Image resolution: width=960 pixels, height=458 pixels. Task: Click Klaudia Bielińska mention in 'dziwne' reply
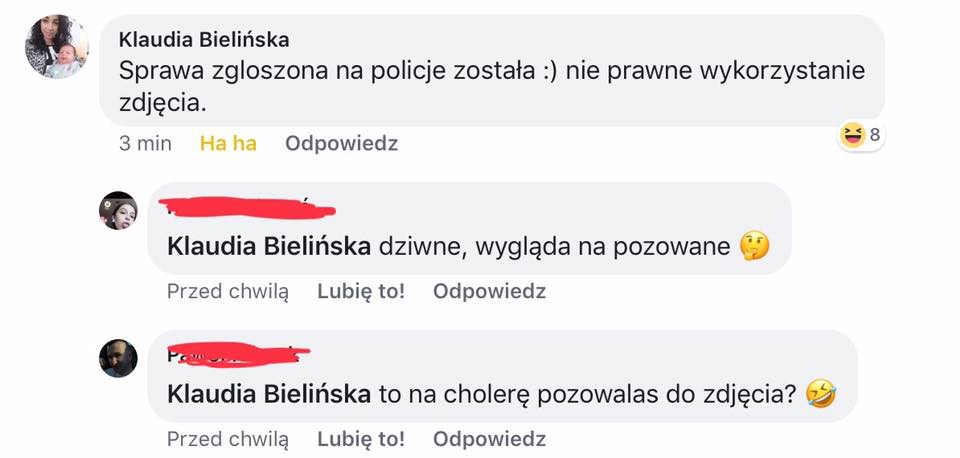coord(269,246)
